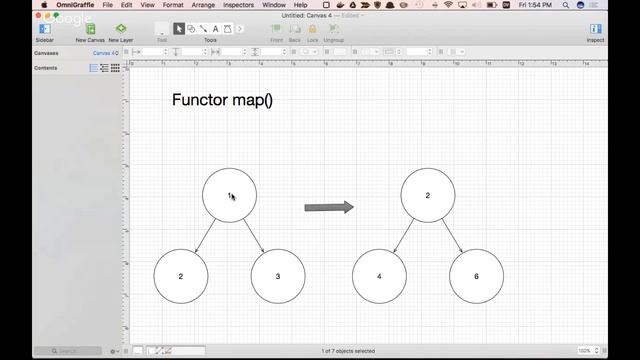Viewport: 640px width, 360px height.
Task: Select the top circle of right tree
Action: click(428, 196)
